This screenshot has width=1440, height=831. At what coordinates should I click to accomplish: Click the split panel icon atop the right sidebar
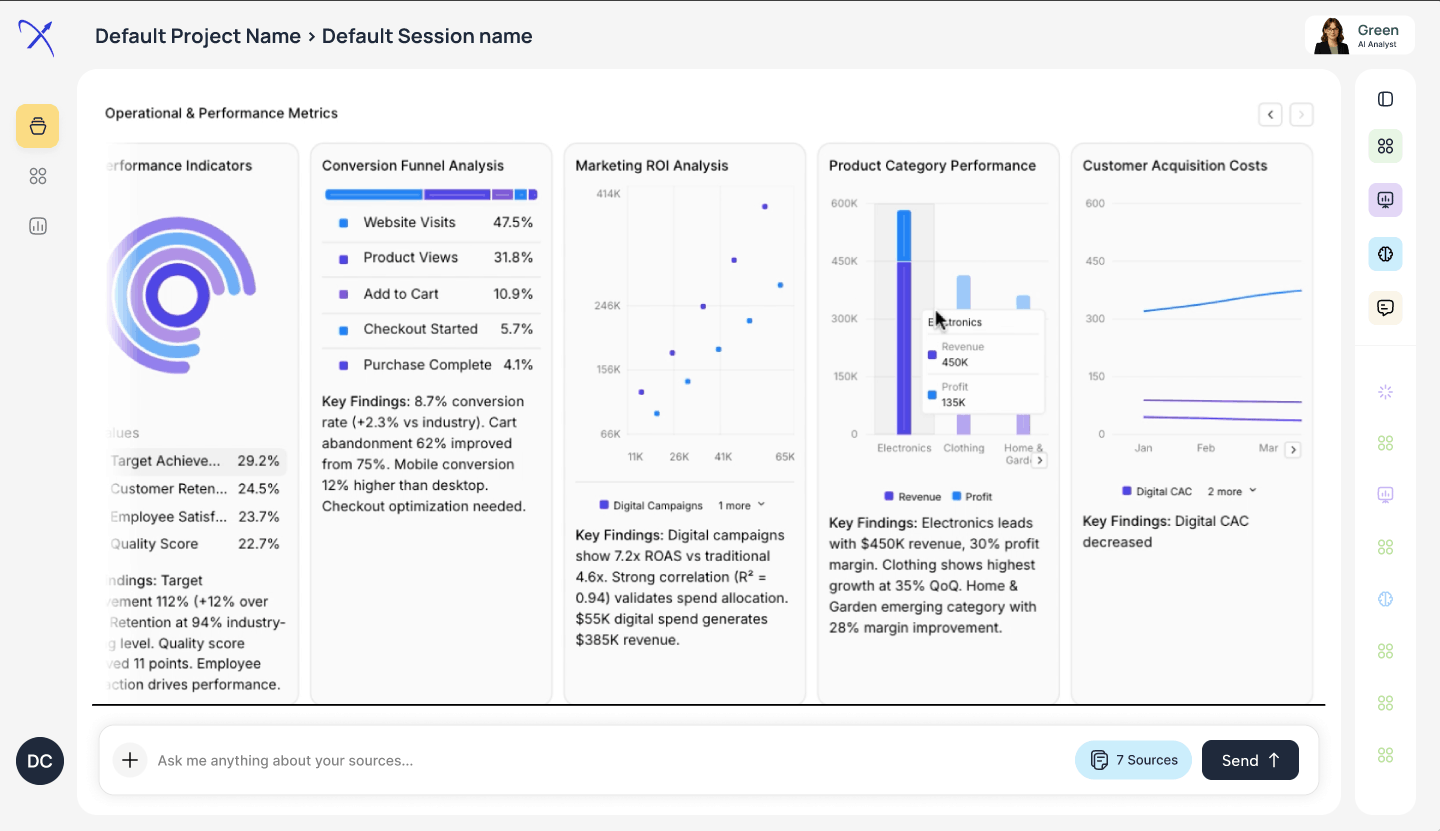click(x=1385, y=98)
